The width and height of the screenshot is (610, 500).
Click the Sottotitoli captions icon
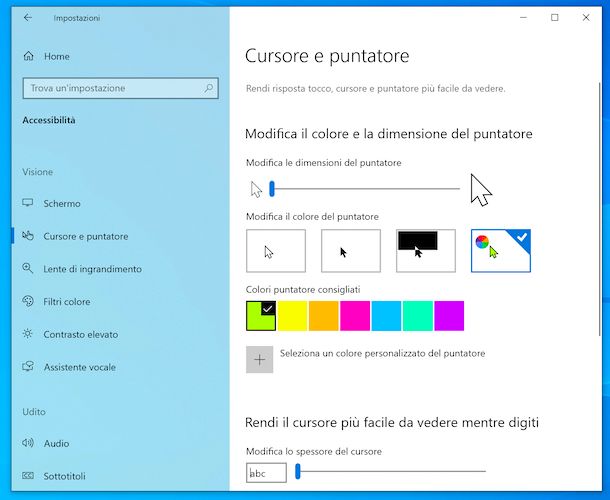28,475
